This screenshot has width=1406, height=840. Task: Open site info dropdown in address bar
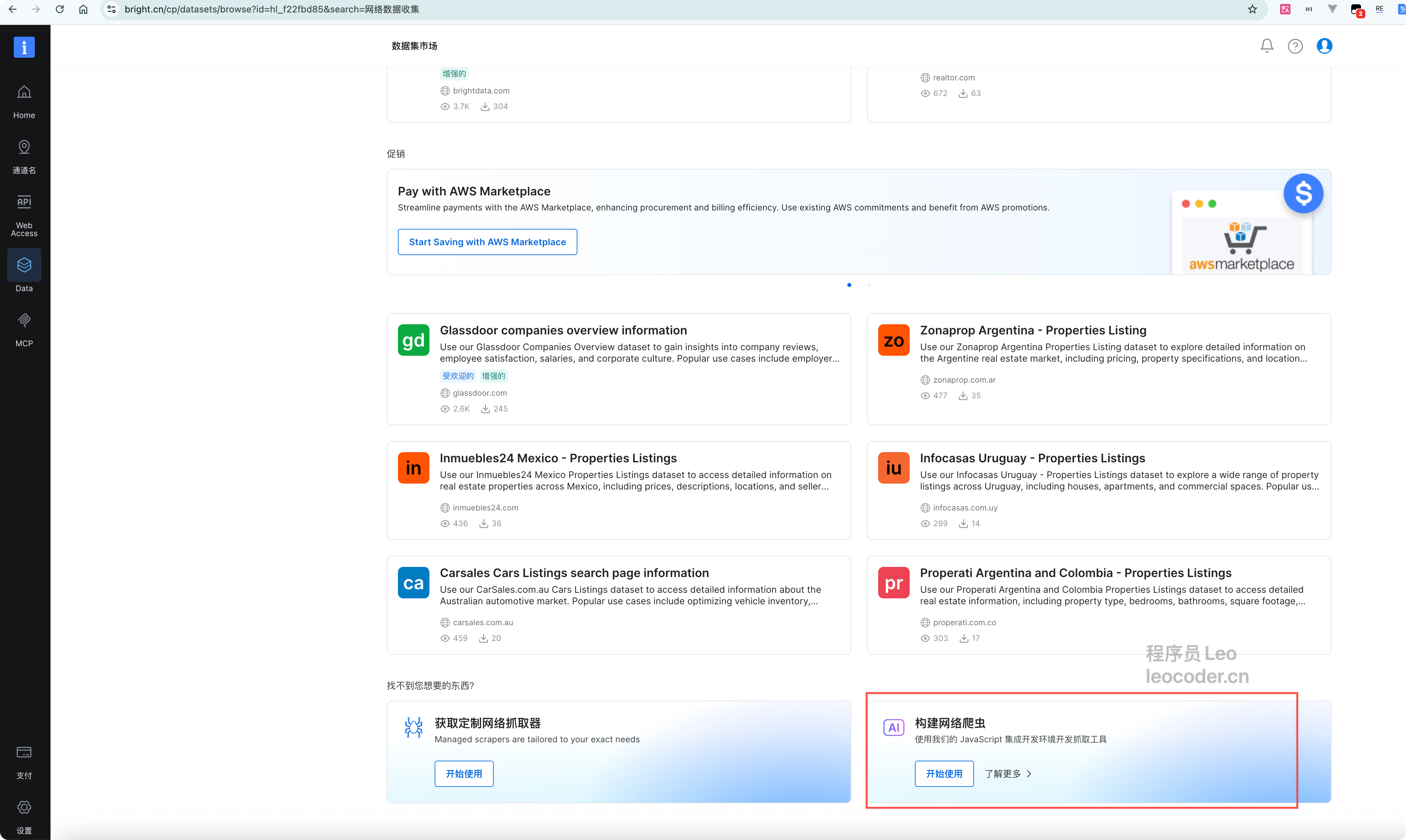click(x=112, y=9)
